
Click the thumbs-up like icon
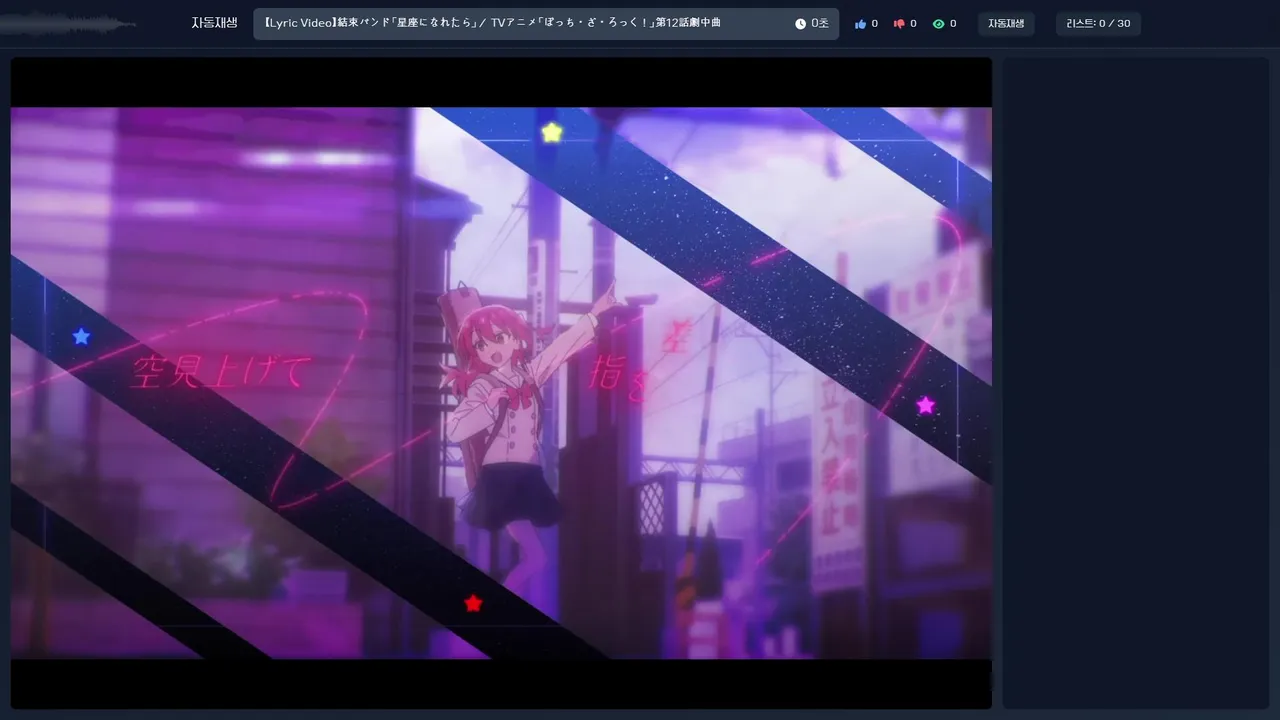(x=860, y=24)
